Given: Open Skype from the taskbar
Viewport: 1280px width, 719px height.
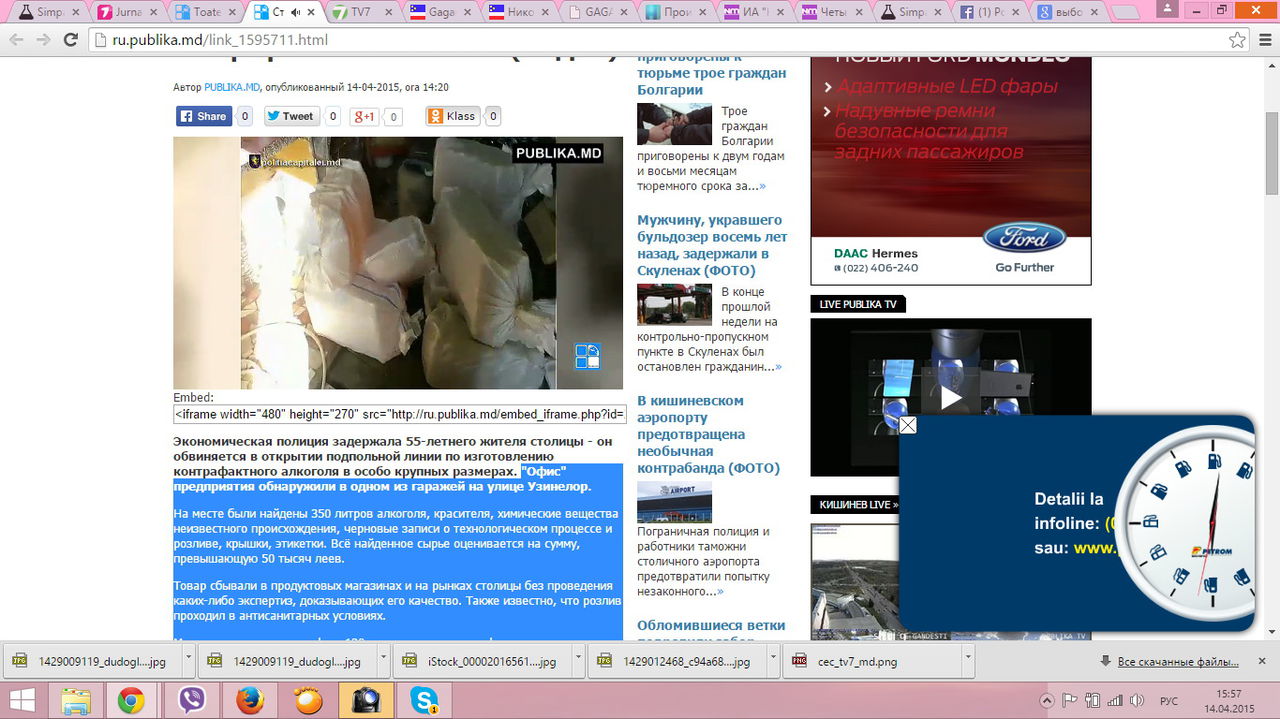Looking at the screenshot, I should [x=425, y=701].
